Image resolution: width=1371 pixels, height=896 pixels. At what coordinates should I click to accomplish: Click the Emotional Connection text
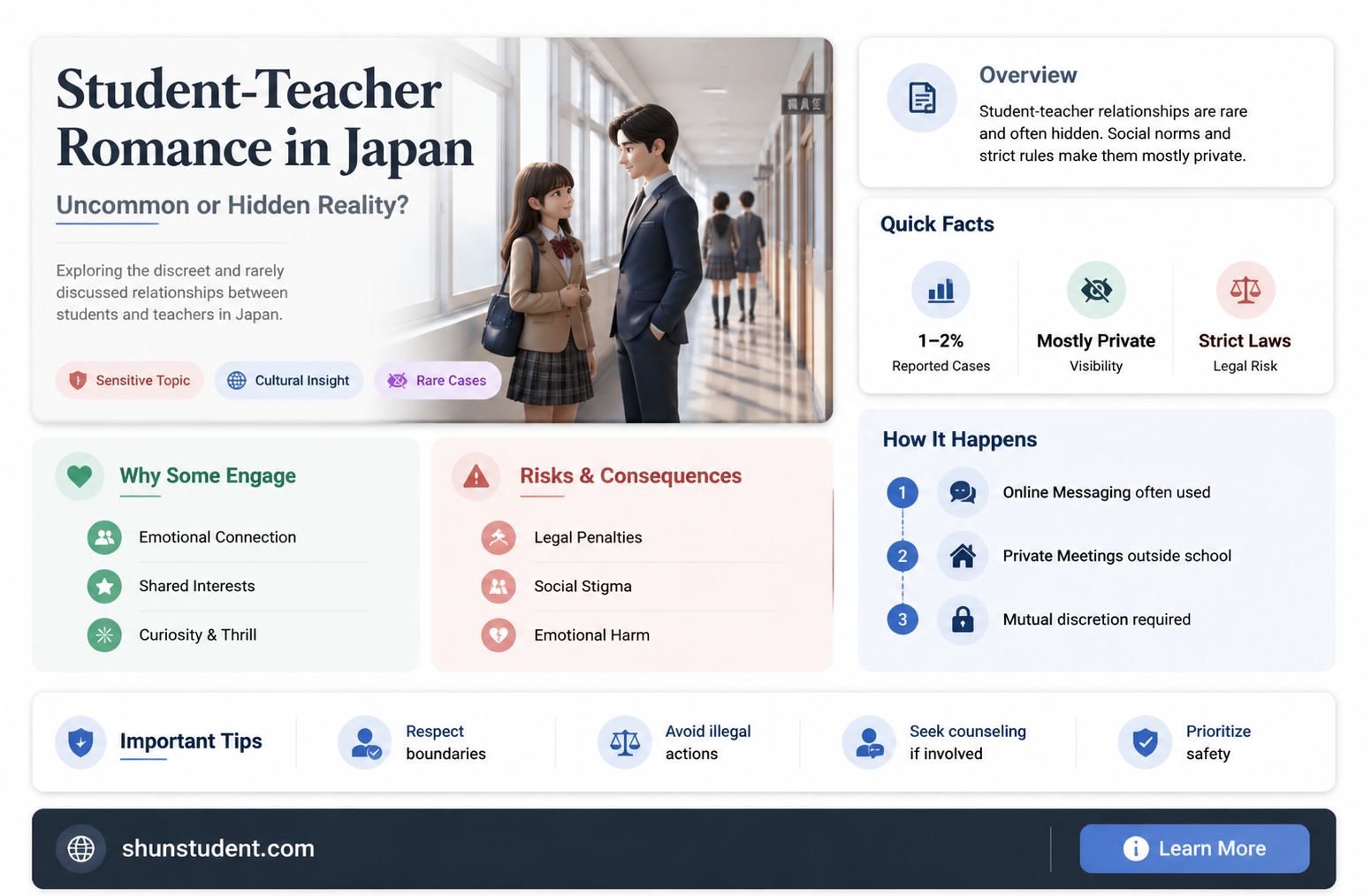click(x=217, y=537)
